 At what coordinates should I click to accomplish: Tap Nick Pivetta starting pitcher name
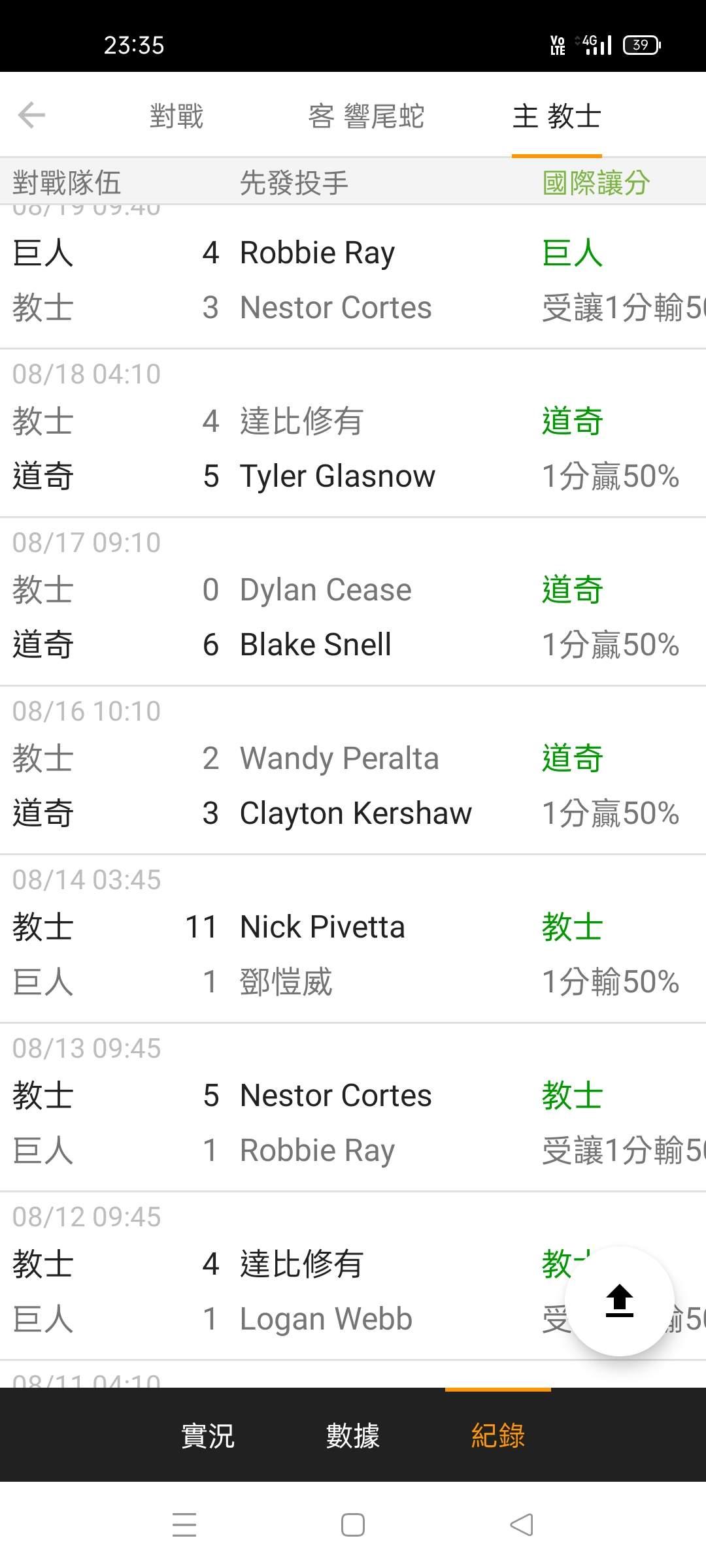pos(322,927)
